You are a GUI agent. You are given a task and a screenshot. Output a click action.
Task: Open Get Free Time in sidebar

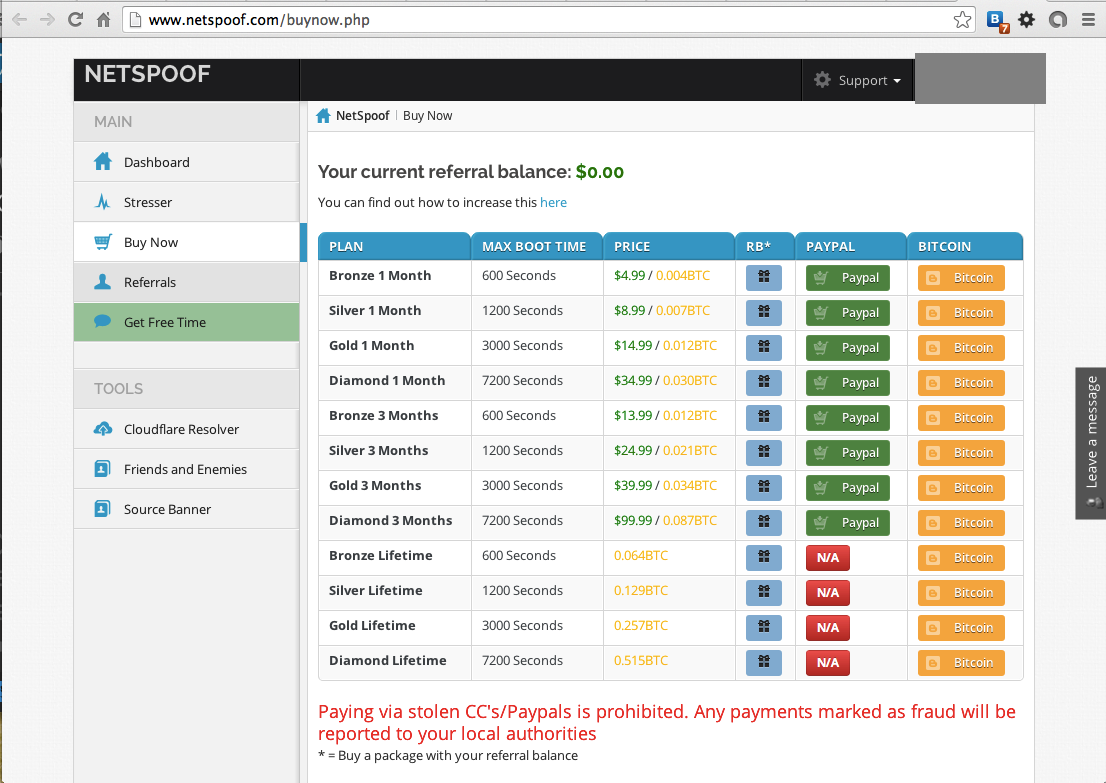click(x=186, y=322)
